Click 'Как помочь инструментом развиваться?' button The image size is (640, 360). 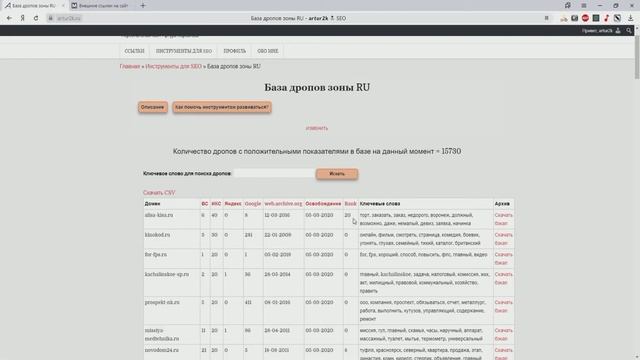pos(222,107)
